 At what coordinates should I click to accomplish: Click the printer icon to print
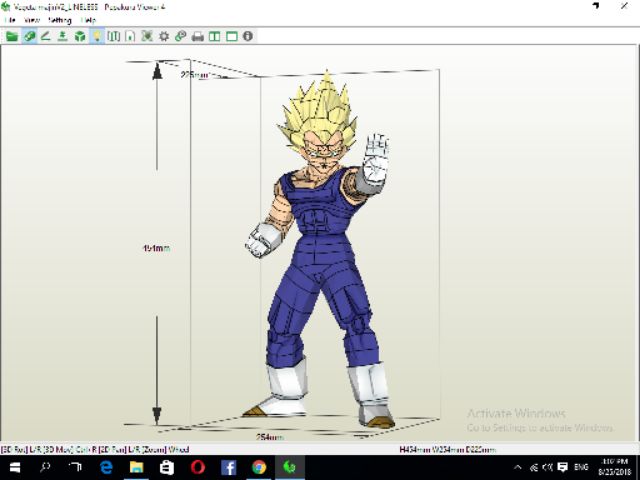point(198,37)
